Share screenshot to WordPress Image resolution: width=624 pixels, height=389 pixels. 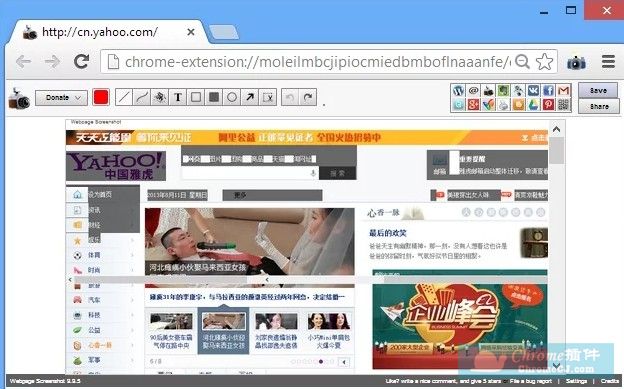[458, 90]
